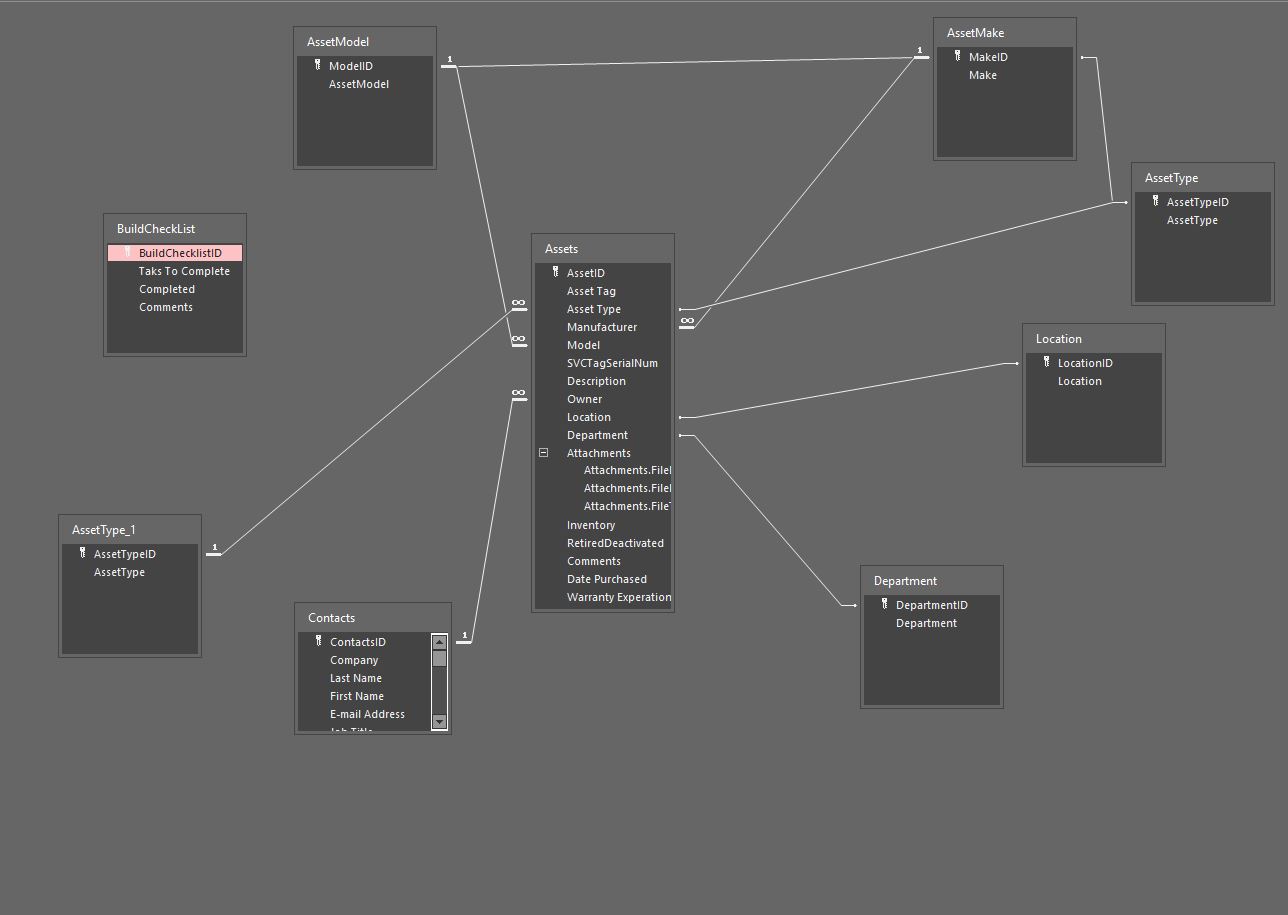Click the ModelID primary key icon
The width and height of the screenshot is (1288, 915).
318,65
